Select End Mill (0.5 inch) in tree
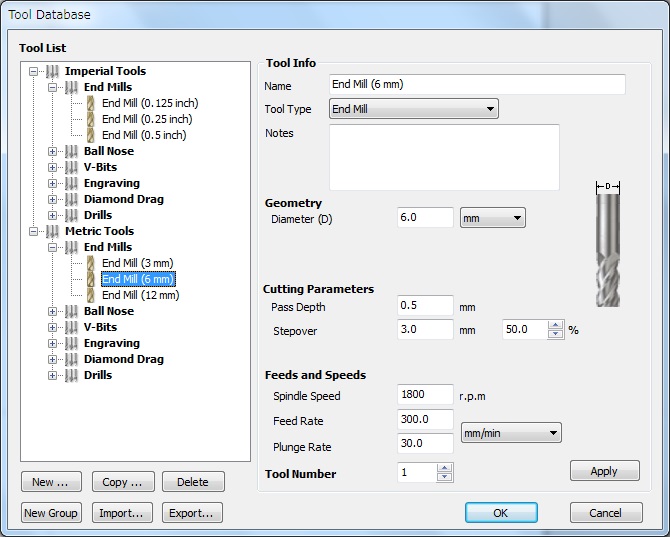670x537 pixels. (x=144, y=135)
